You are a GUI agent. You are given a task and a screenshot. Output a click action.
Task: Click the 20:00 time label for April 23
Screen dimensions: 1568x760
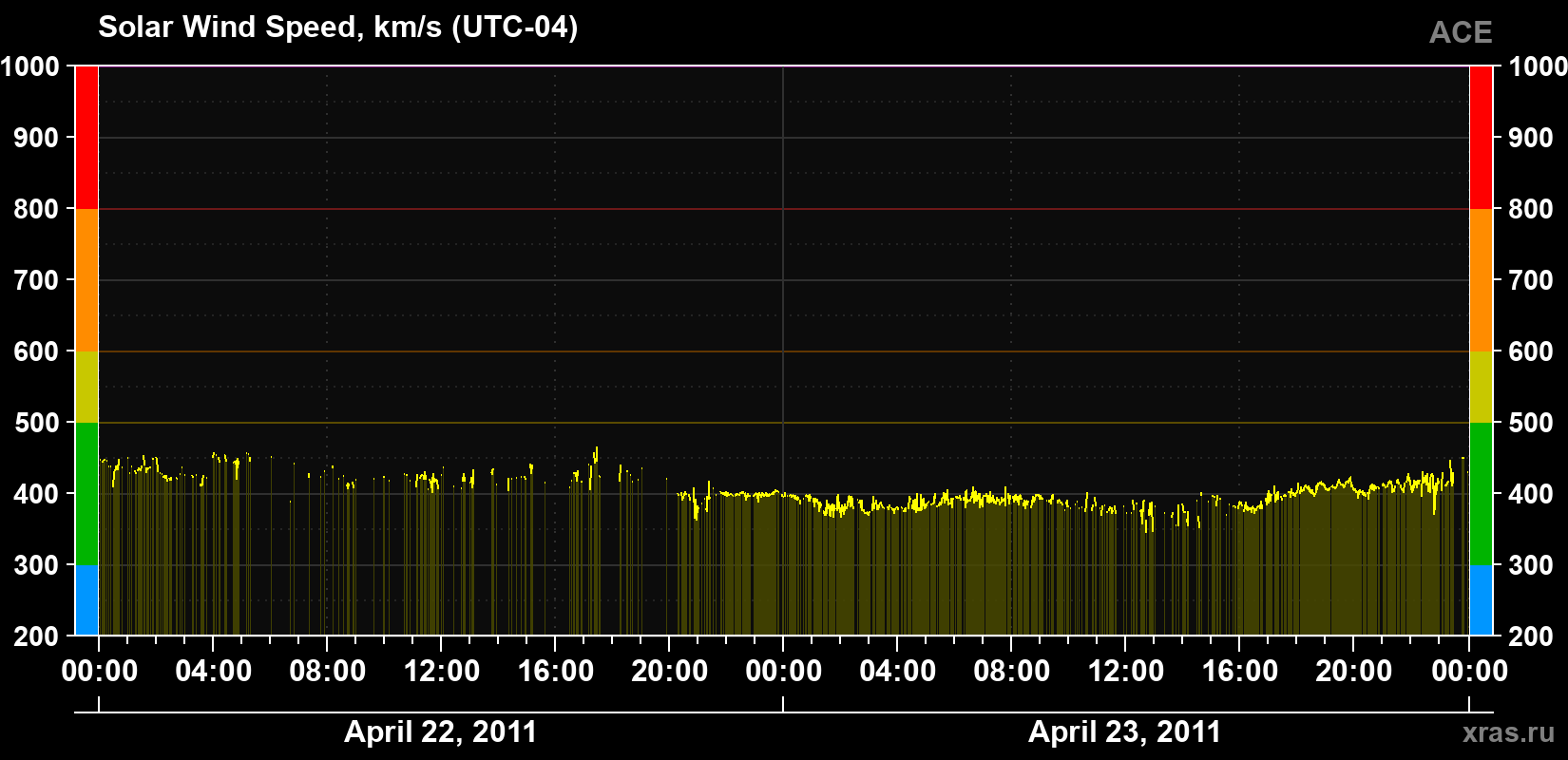pos(1354,672)
